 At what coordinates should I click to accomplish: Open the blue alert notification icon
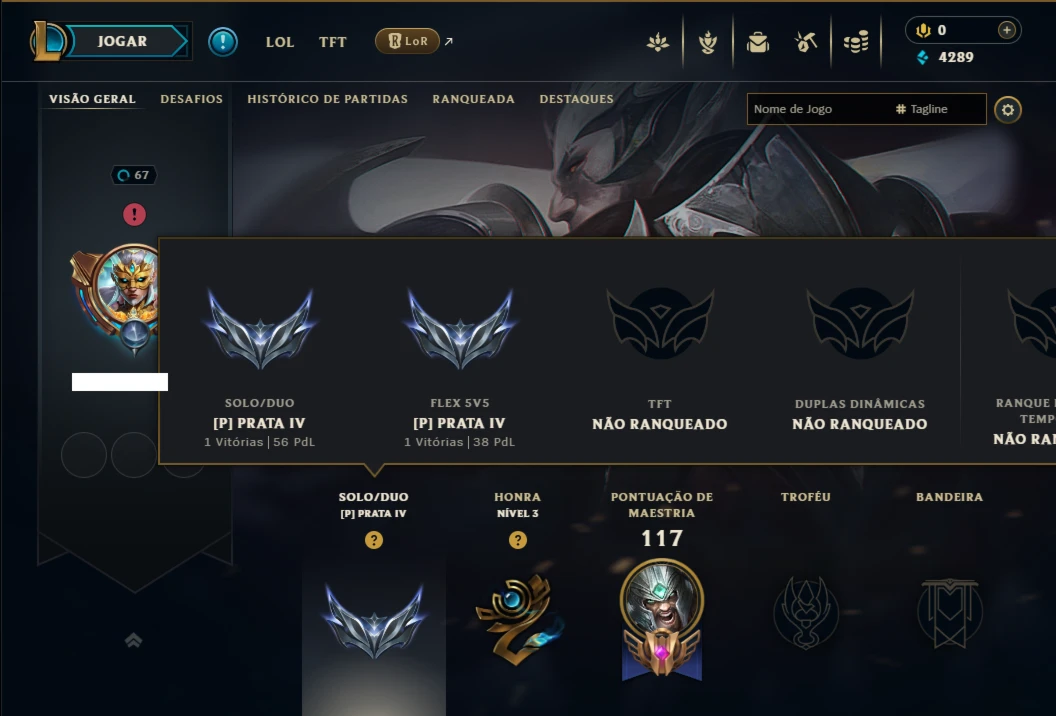point(222,42)
